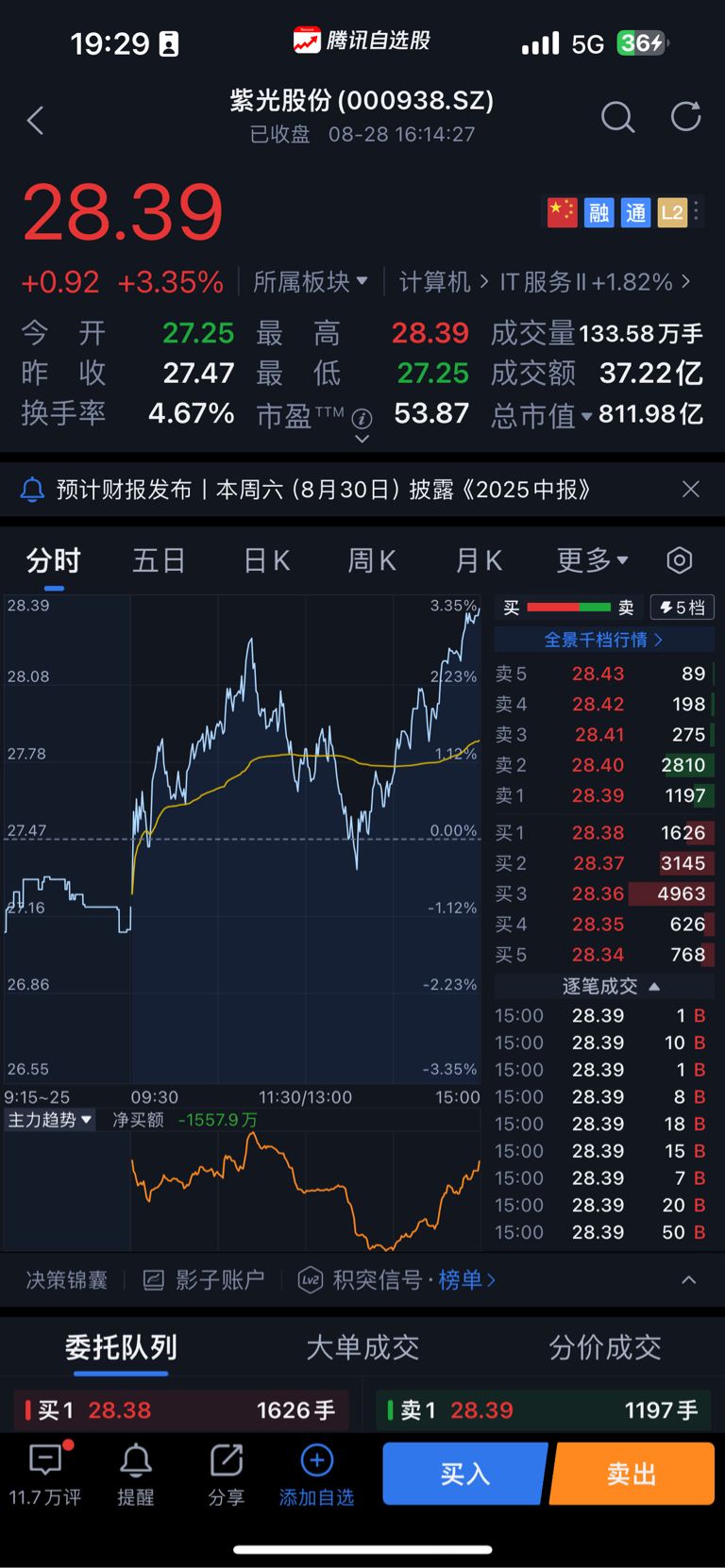Select the 周K weekly candlestick tab
The image size is (725, 1568).
[x=372, y=560]
